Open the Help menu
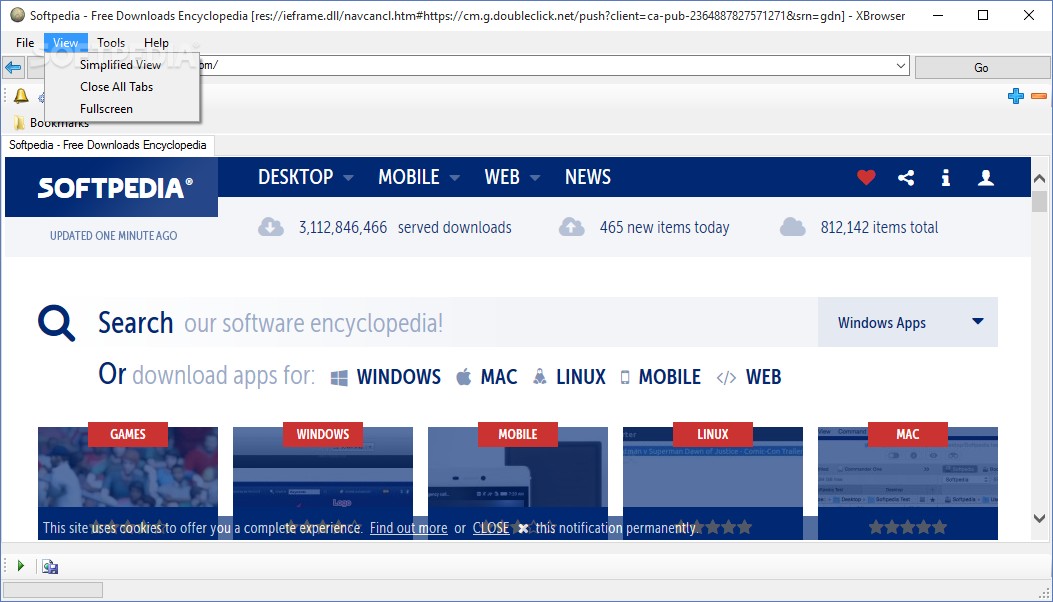This screenshot has width=1053, height=602. (156, 43)
